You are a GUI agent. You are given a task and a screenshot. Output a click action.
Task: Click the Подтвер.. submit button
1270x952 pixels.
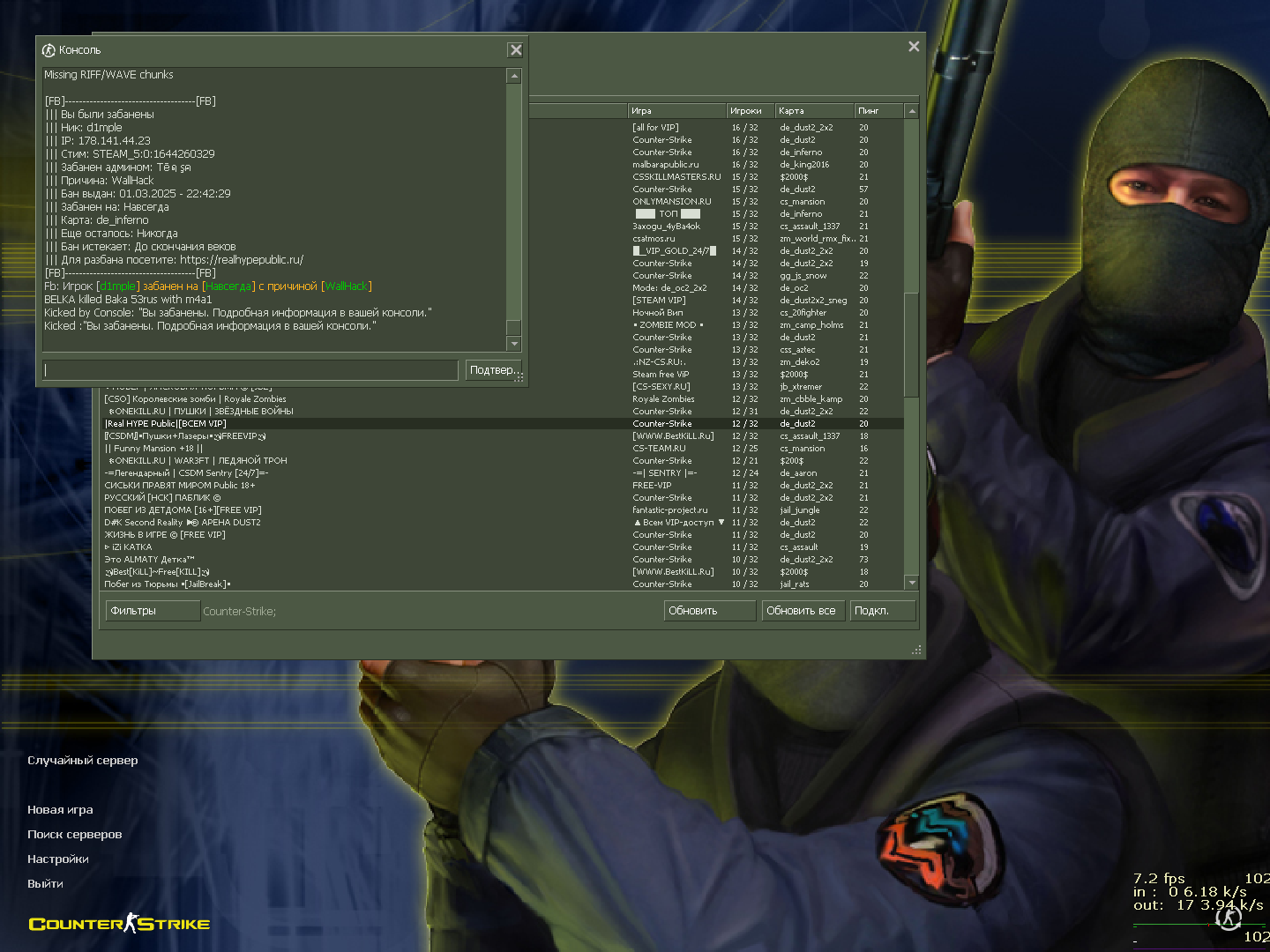coord(493,370)
